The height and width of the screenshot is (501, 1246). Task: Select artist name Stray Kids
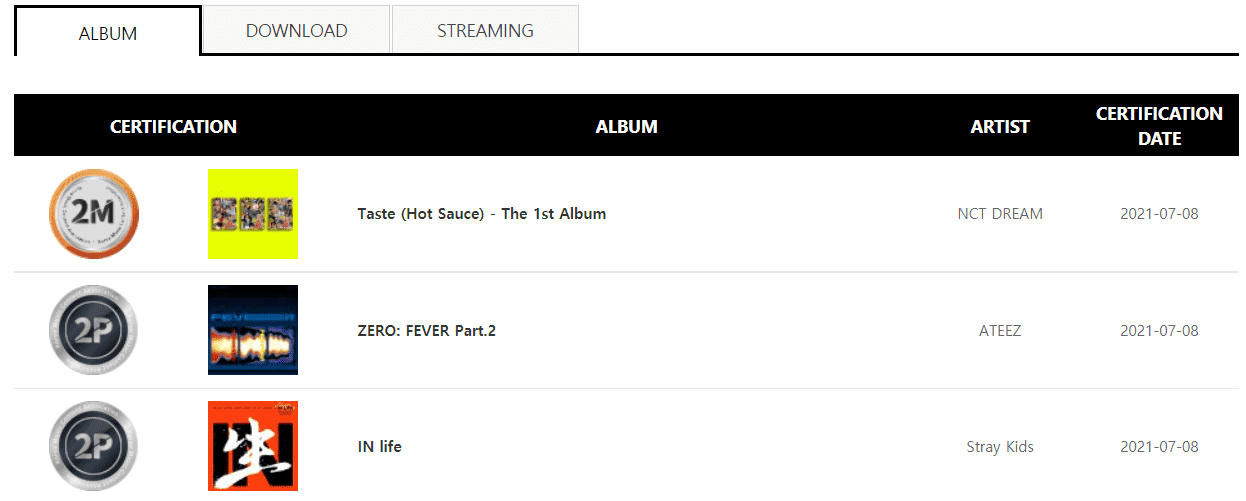tap(1000, 447)
